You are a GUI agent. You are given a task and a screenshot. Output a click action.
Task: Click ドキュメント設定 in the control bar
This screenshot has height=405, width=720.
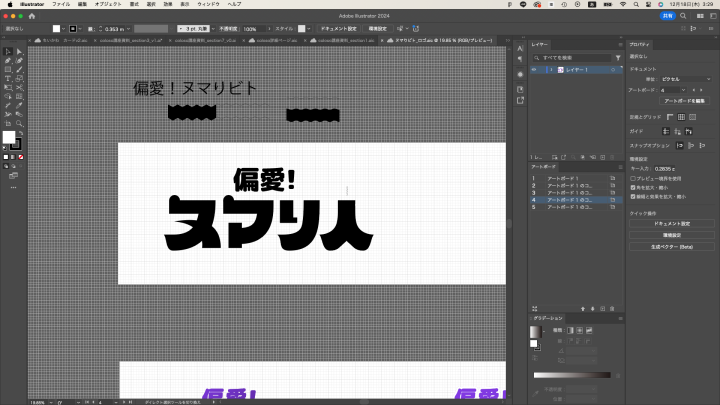coord(338,29)
